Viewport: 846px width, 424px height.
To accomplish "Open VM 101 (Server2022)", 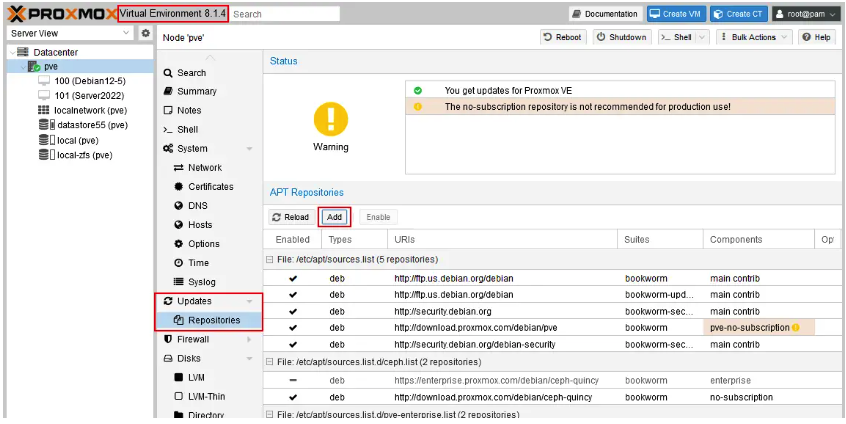I will tap(89, 95).
